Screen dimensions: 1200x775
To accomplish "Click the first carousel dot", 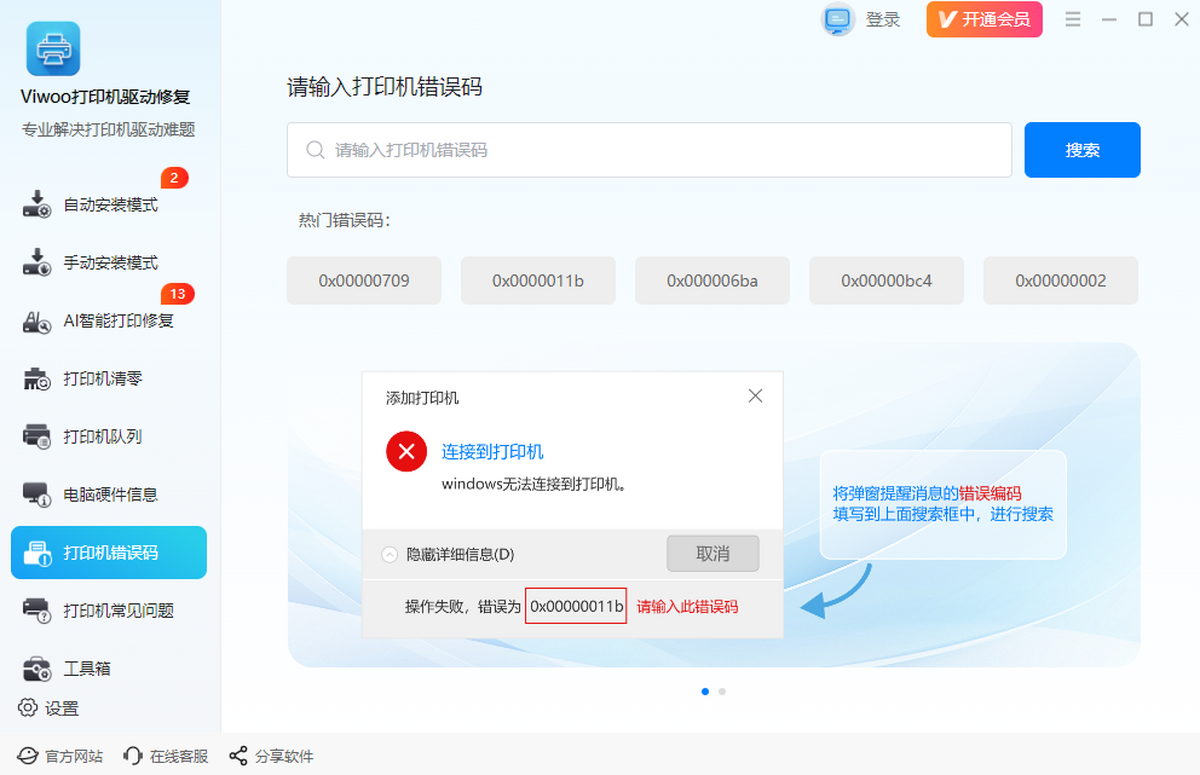I will (705, 691).
